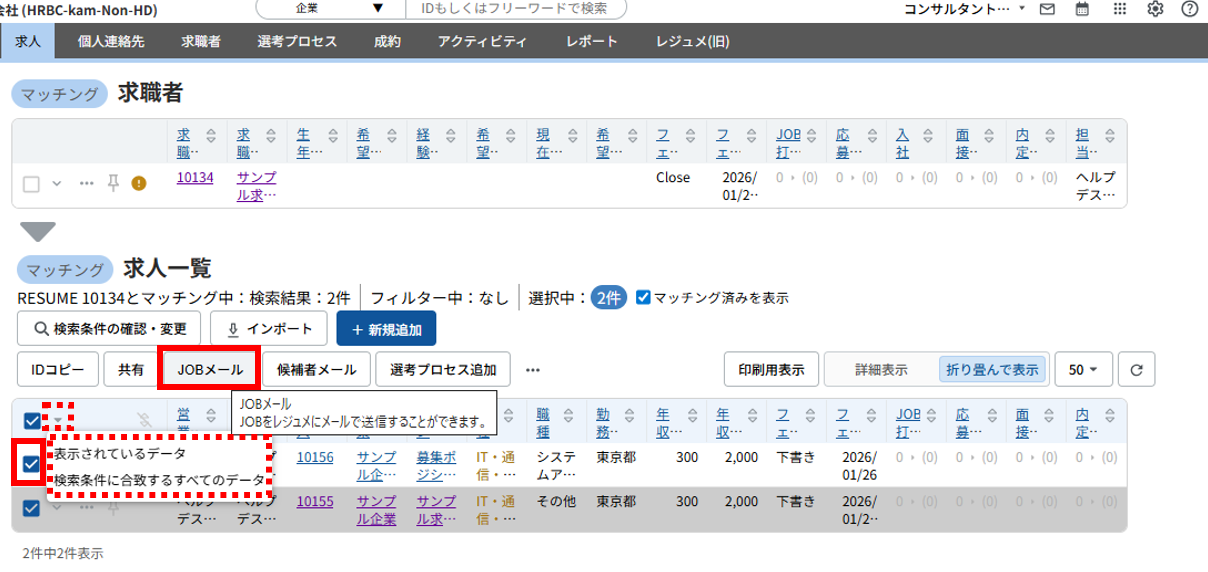Switch to the 選考プロセス tab
Image resolution: width=1208 pixels, height=572 pixels.
(x=296, y=42)
